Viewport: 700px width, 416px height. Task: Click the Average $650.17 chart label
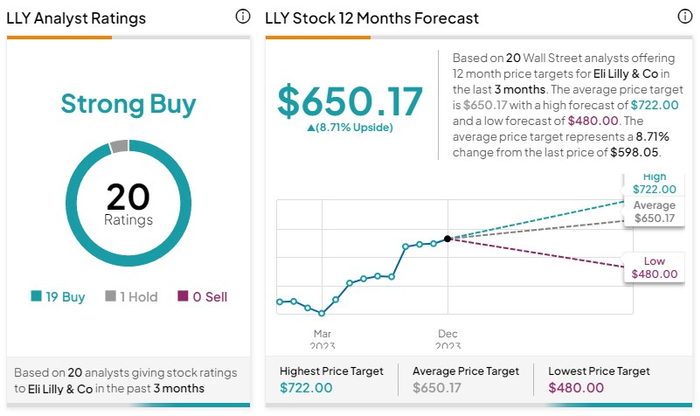pyautogui.click(x=654, y=212)
